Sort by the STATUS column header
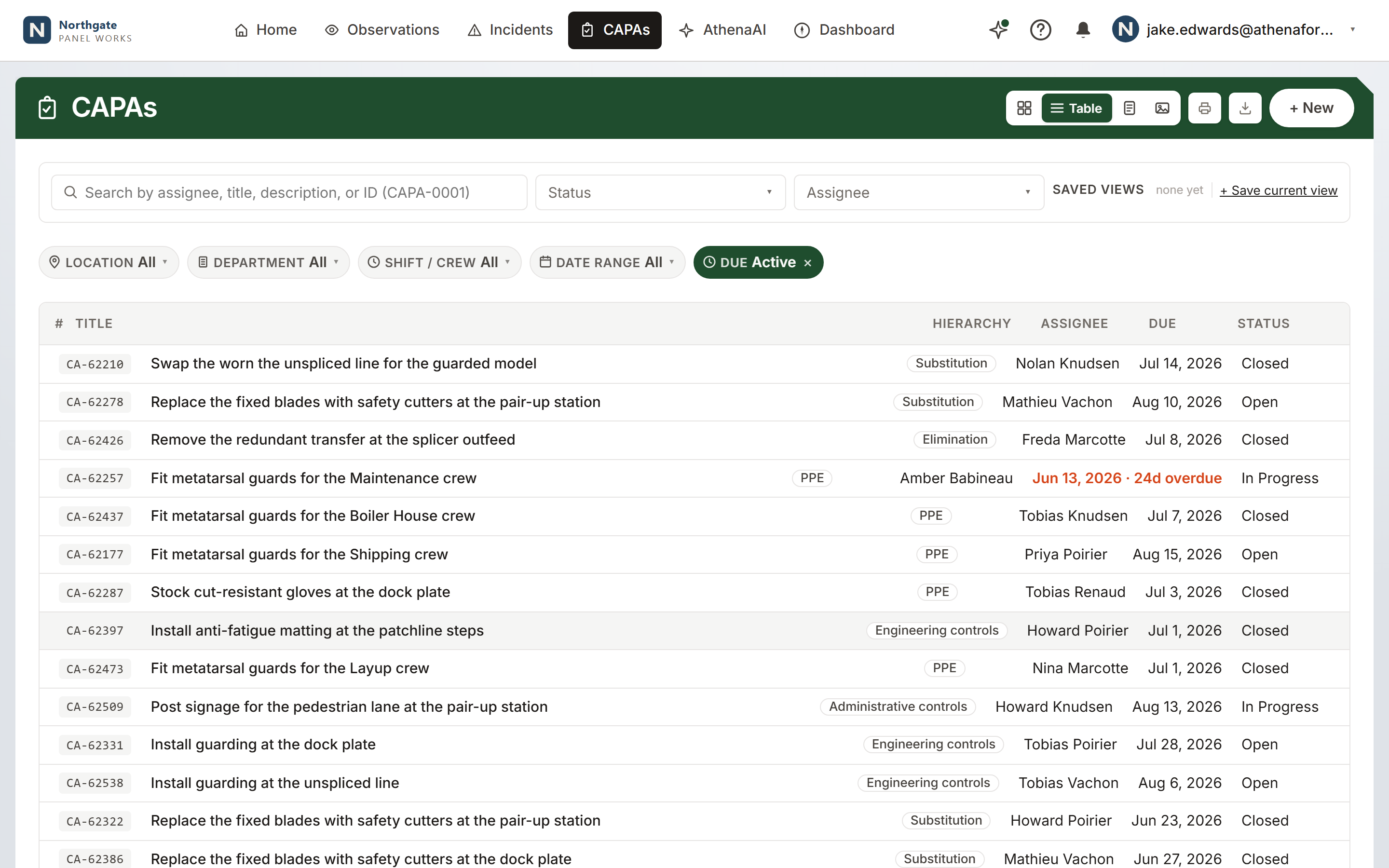1389x868 pixels. click(1263, 324)
